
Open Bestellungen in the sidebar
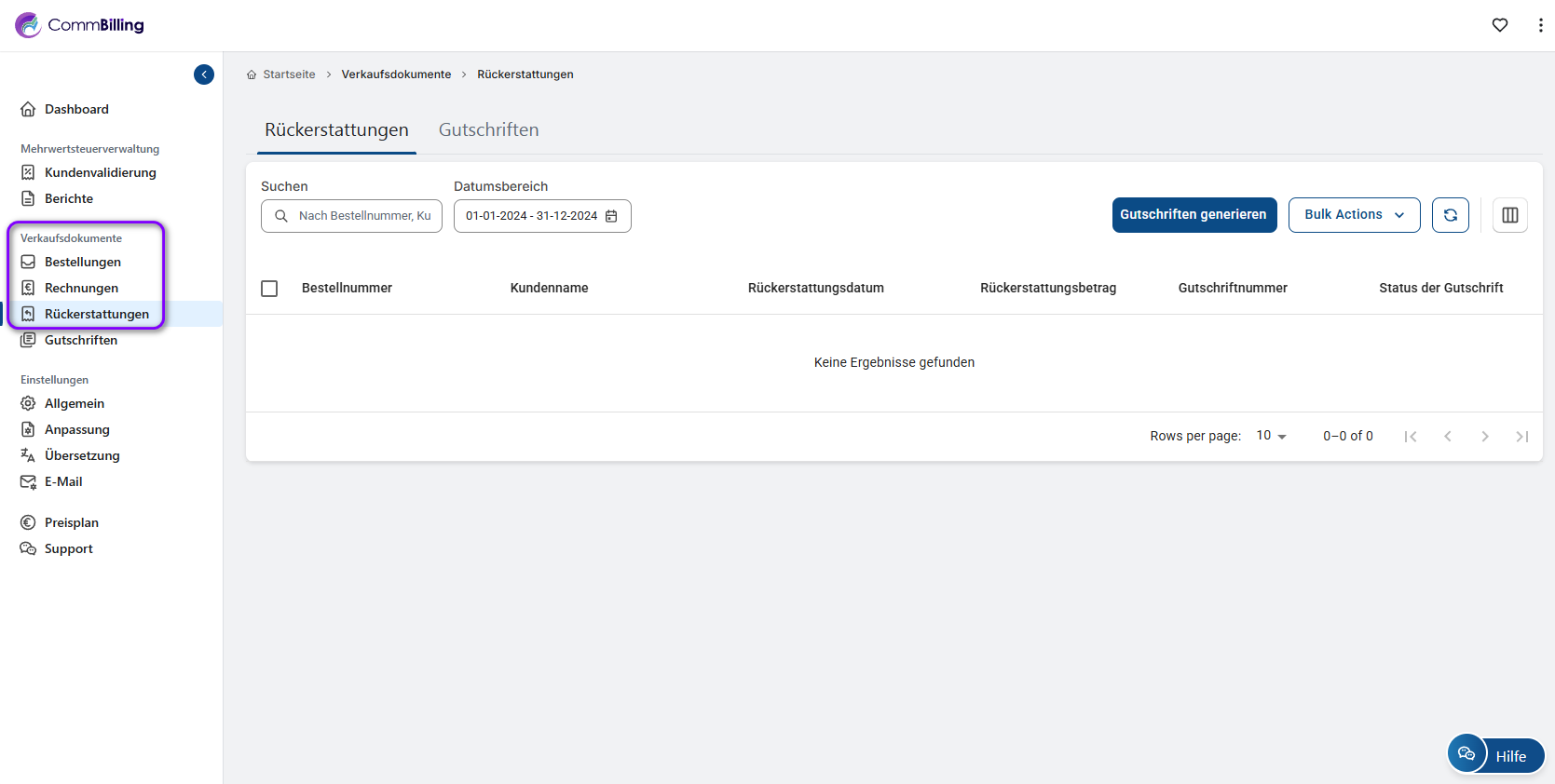[x=82, y=263]
